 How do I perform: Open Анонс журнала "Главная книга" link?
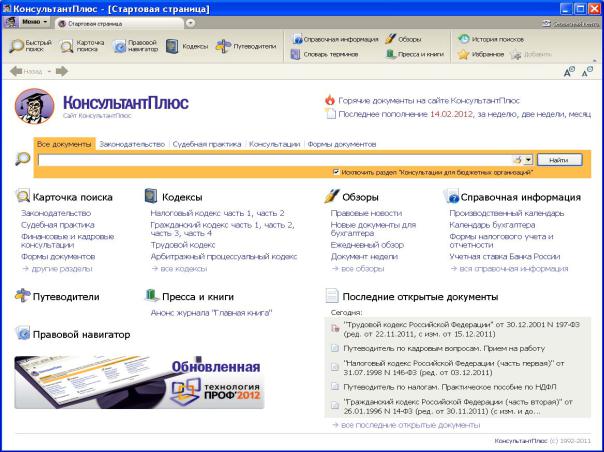click(x=211, y=313)
